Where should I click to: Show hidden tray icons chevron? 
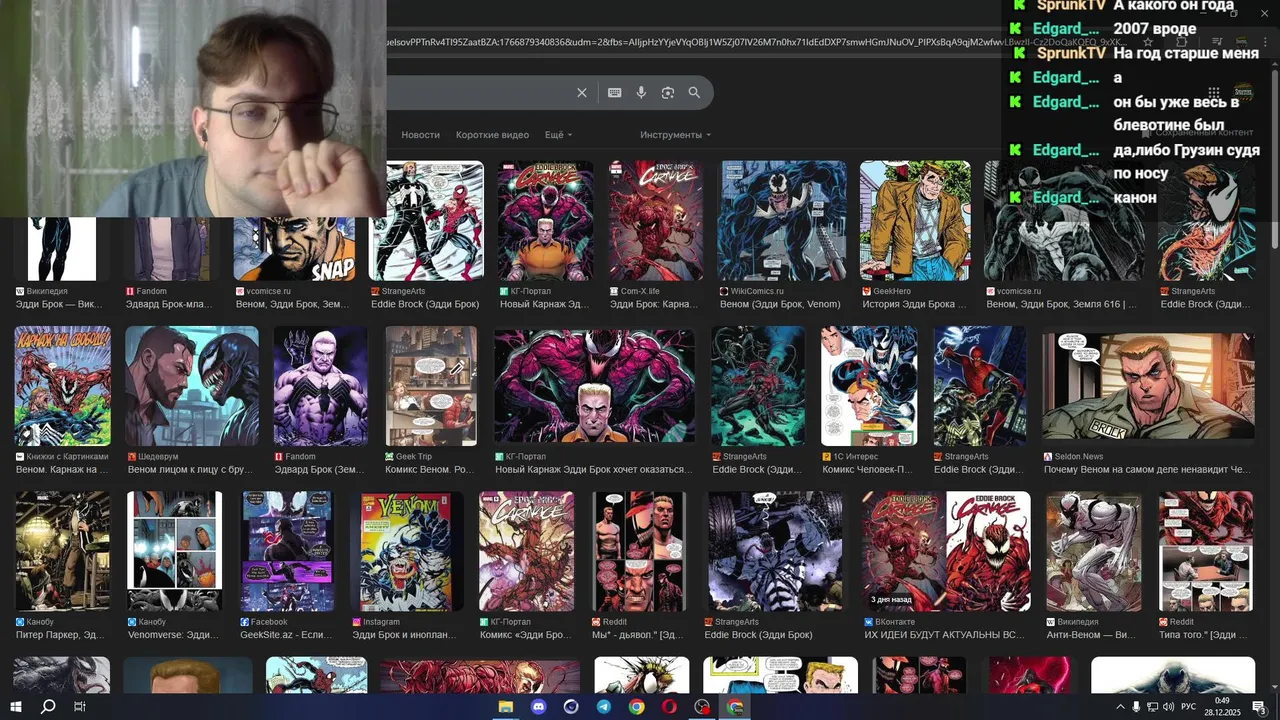click(1119, 707)
